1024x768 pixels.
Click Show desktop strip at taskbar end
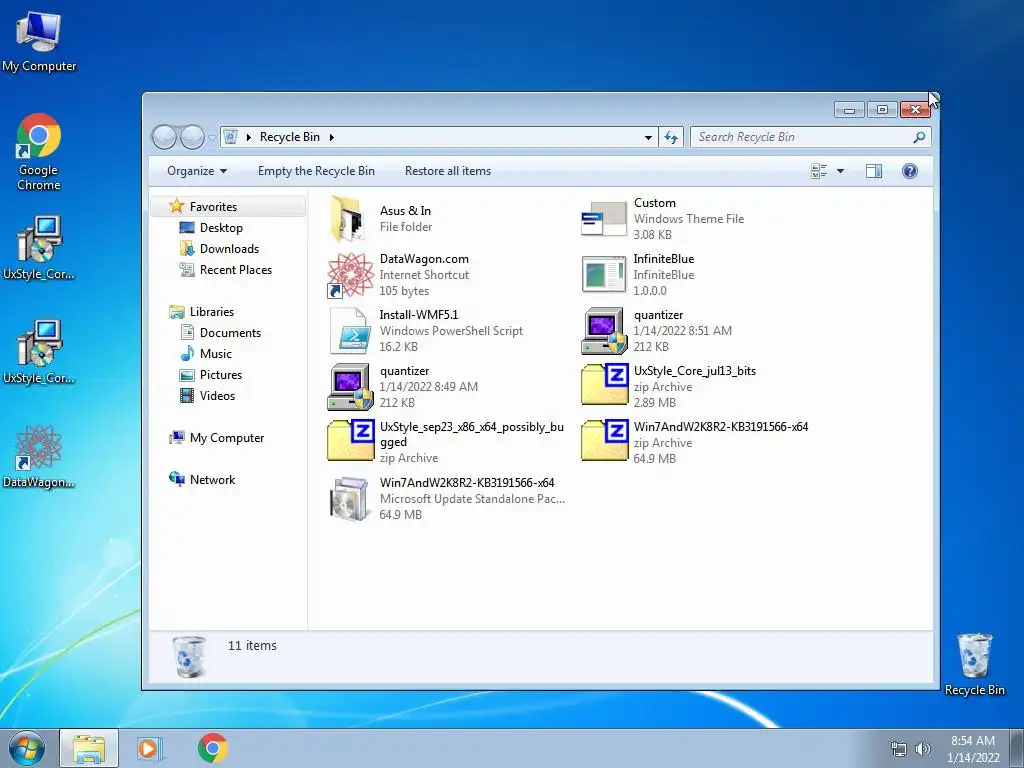1017,748
